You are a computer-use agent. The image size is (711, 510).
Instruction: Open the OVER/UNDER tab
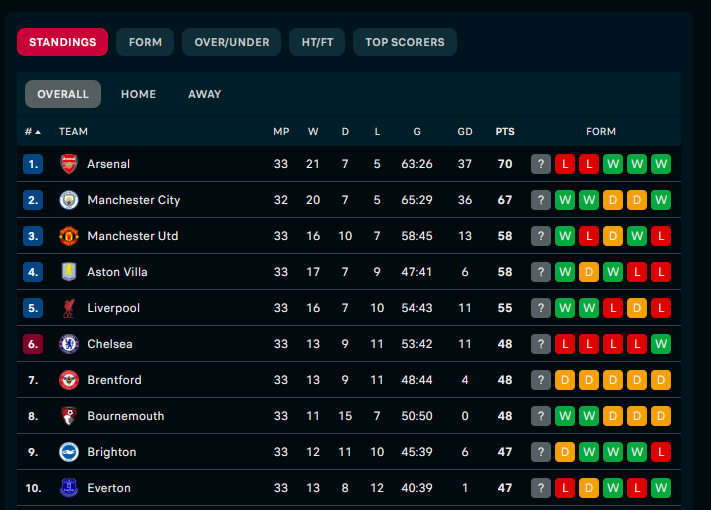coord(232,42)
